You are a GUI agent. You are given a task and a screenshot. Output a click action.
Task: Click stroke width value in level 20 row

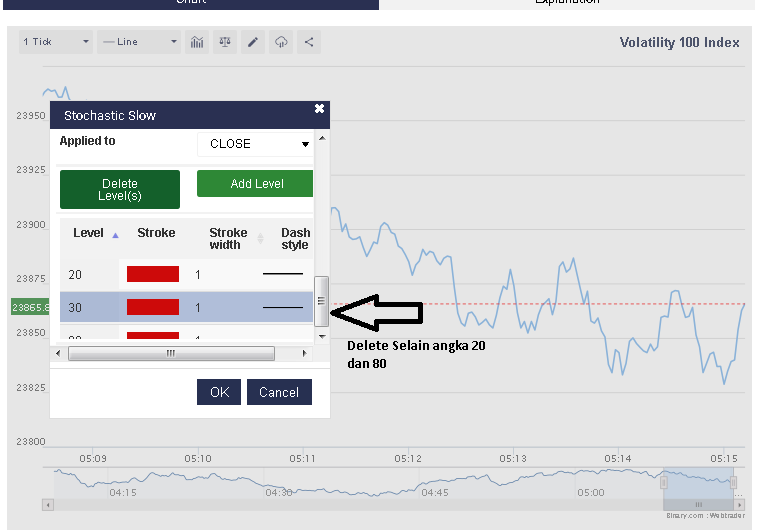tap(198, 275)
